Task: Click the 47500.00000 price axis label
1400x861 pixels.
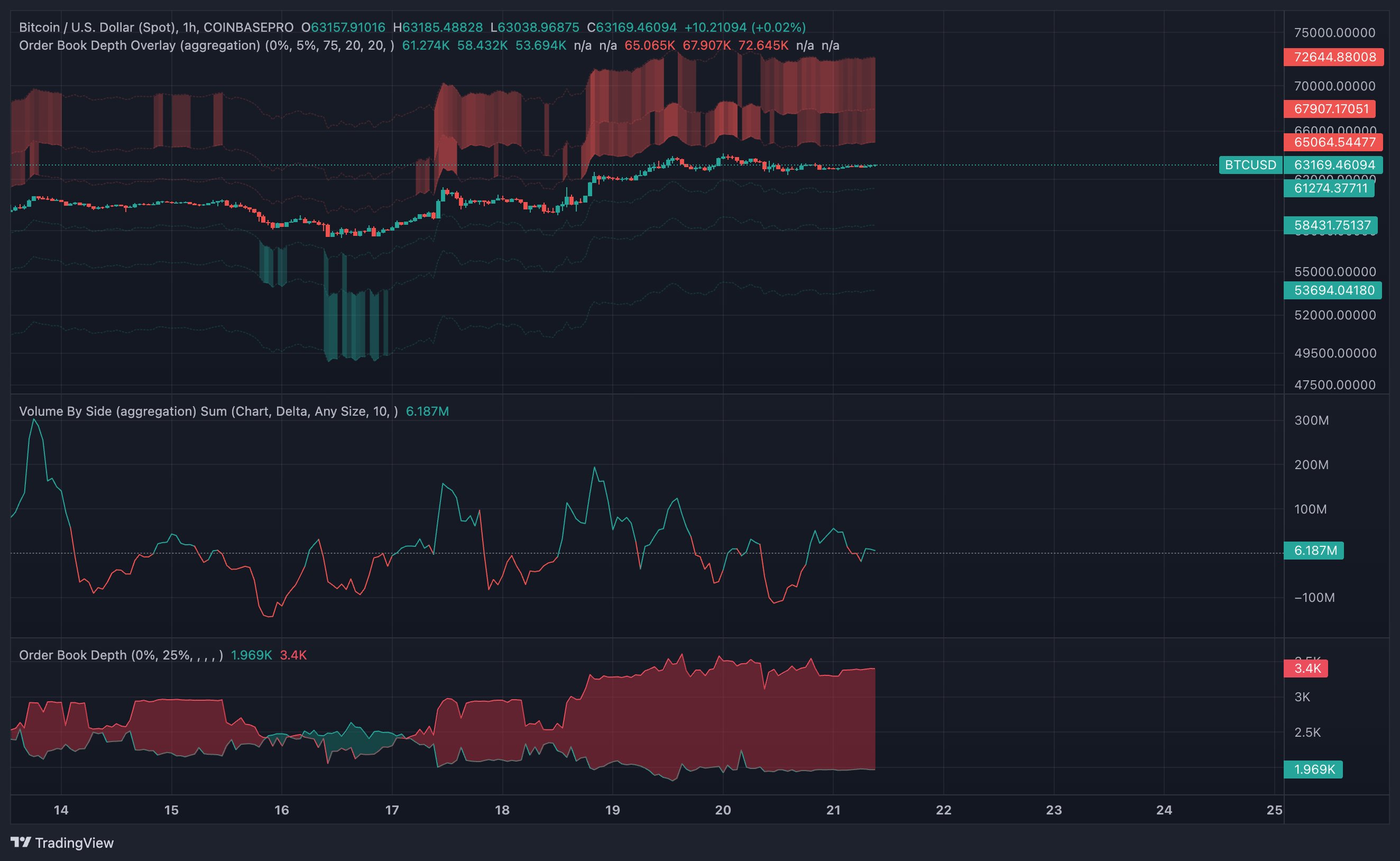Action: [1334, 385]
